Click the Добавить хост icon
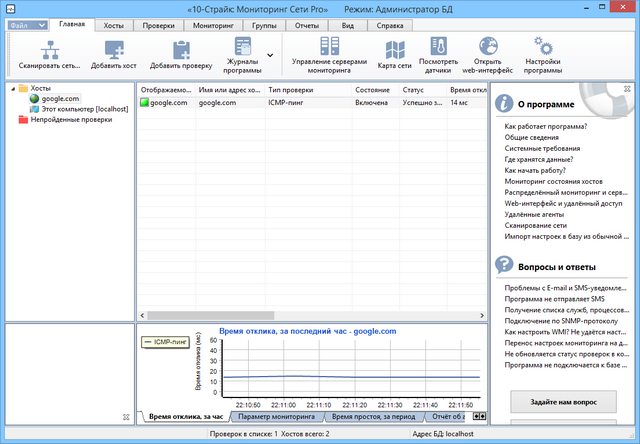 point(113,48)
